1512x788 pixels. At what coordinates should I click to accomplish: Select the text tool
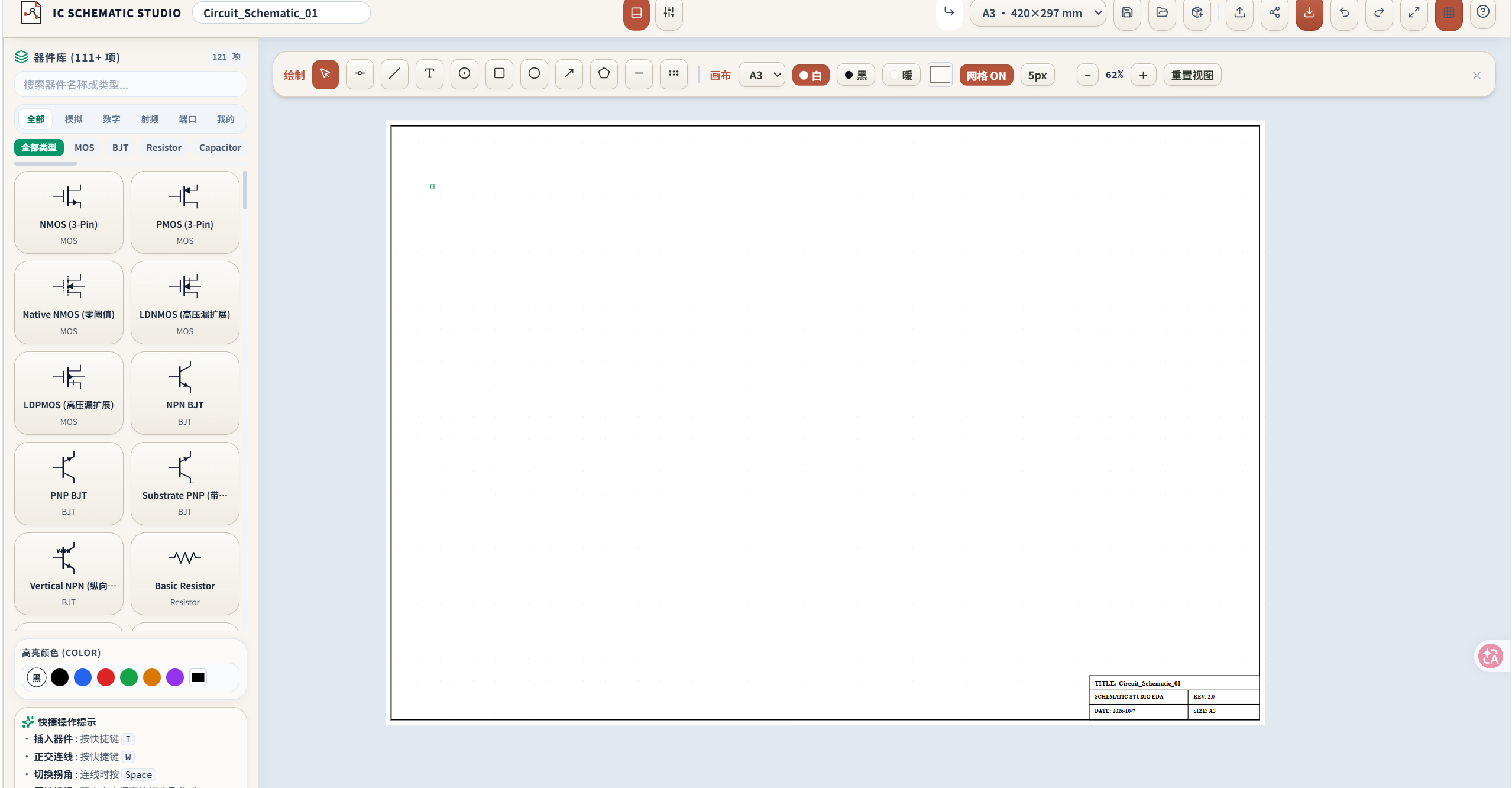tap(429, 74)
